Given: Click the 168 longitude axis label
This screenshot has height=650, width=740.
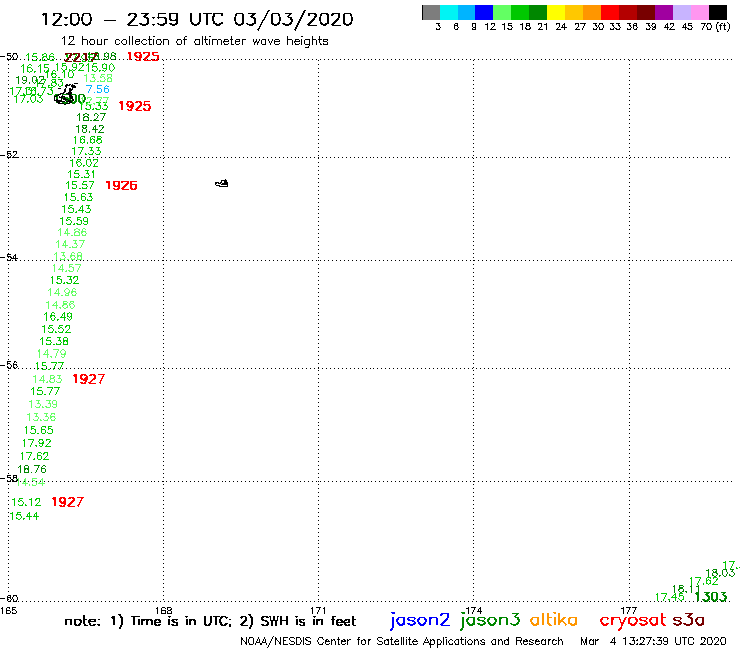Looking at the screenshot, I should pos(164,610).
